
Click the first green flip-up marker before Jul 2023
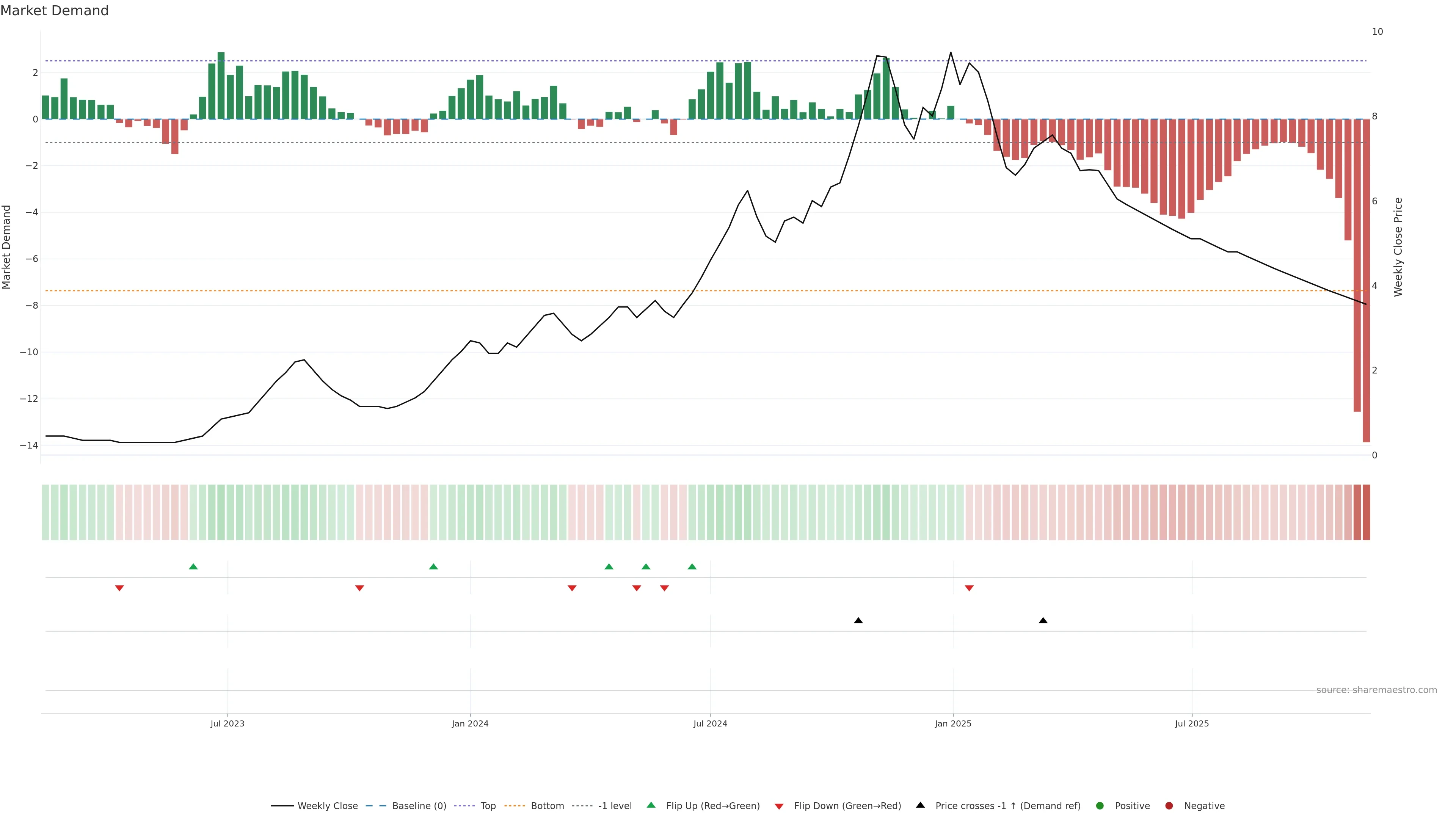click(193, 566)
